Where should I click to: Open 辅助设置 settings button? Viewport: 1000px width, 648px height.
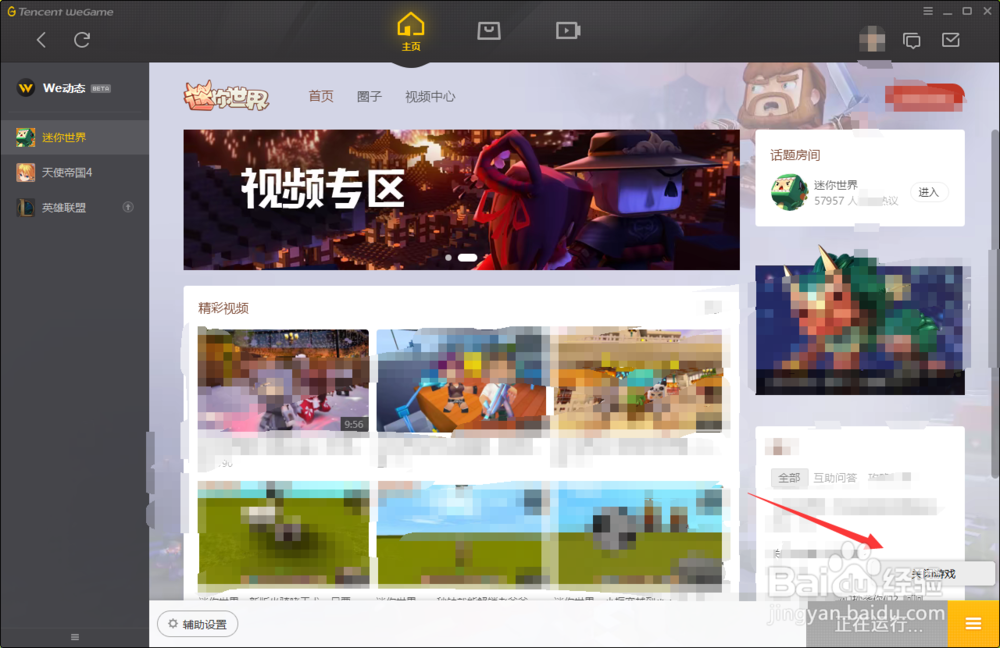(x=198, y=624)
